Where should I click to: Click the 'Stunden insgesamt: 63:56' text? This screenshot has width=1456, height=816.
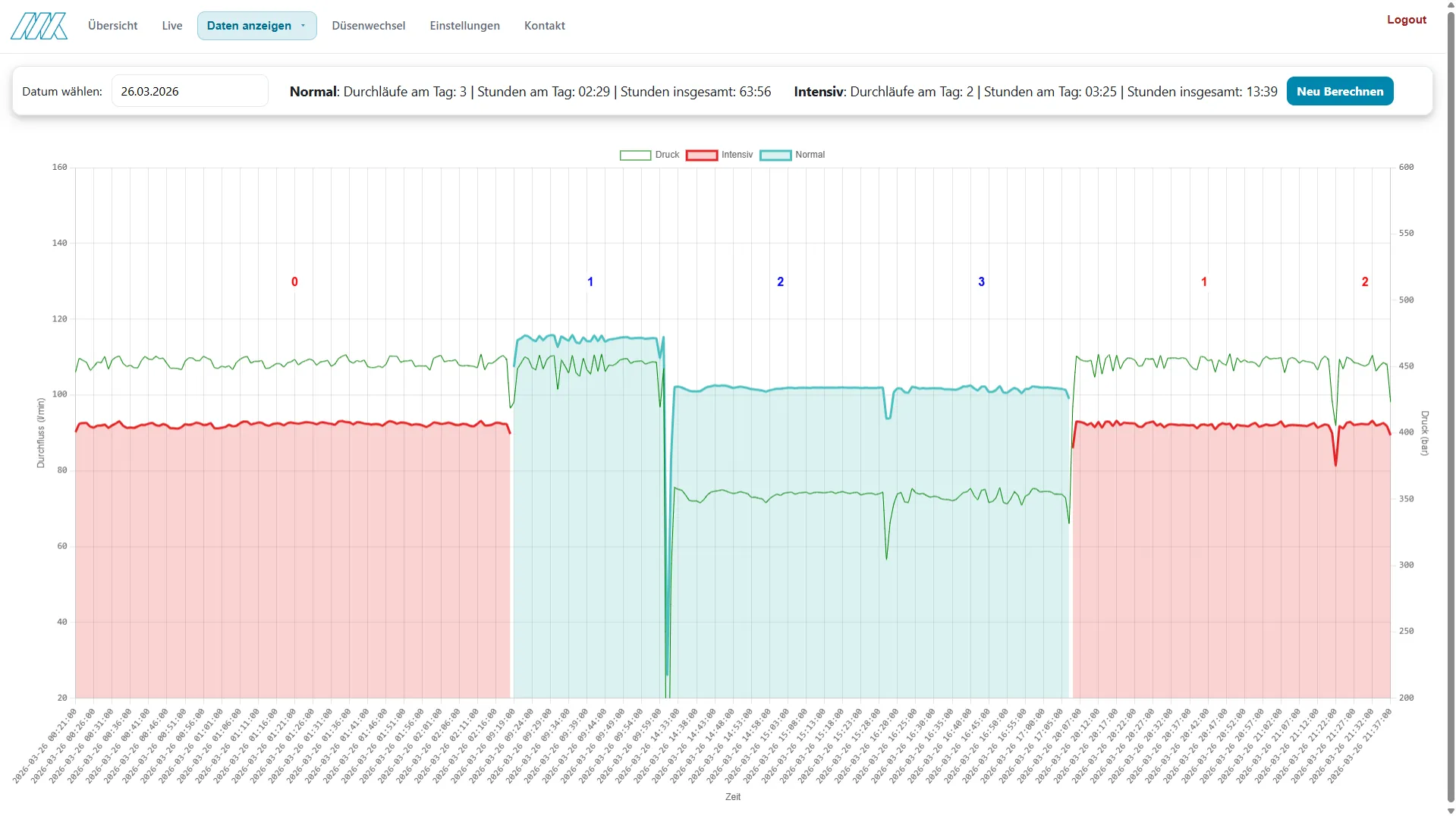coord(696,92)
